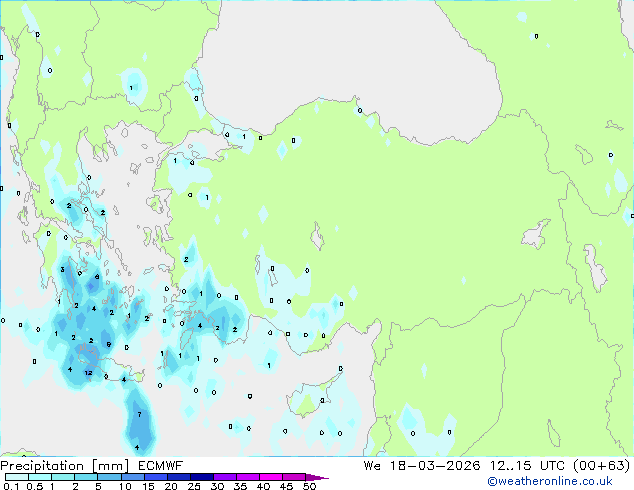Pick the 2–5 mm legend color swatch

(86, 477)
